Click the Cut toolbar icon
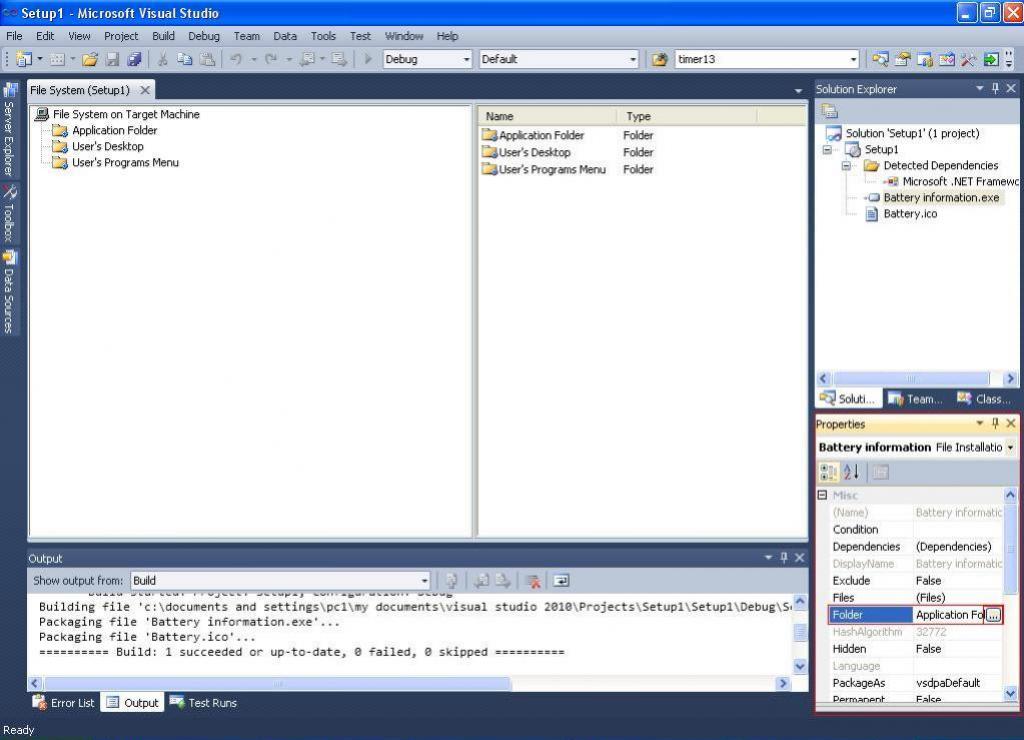Image resolution: width=1024 pixels, height=740 pixels. pos(163,59)
